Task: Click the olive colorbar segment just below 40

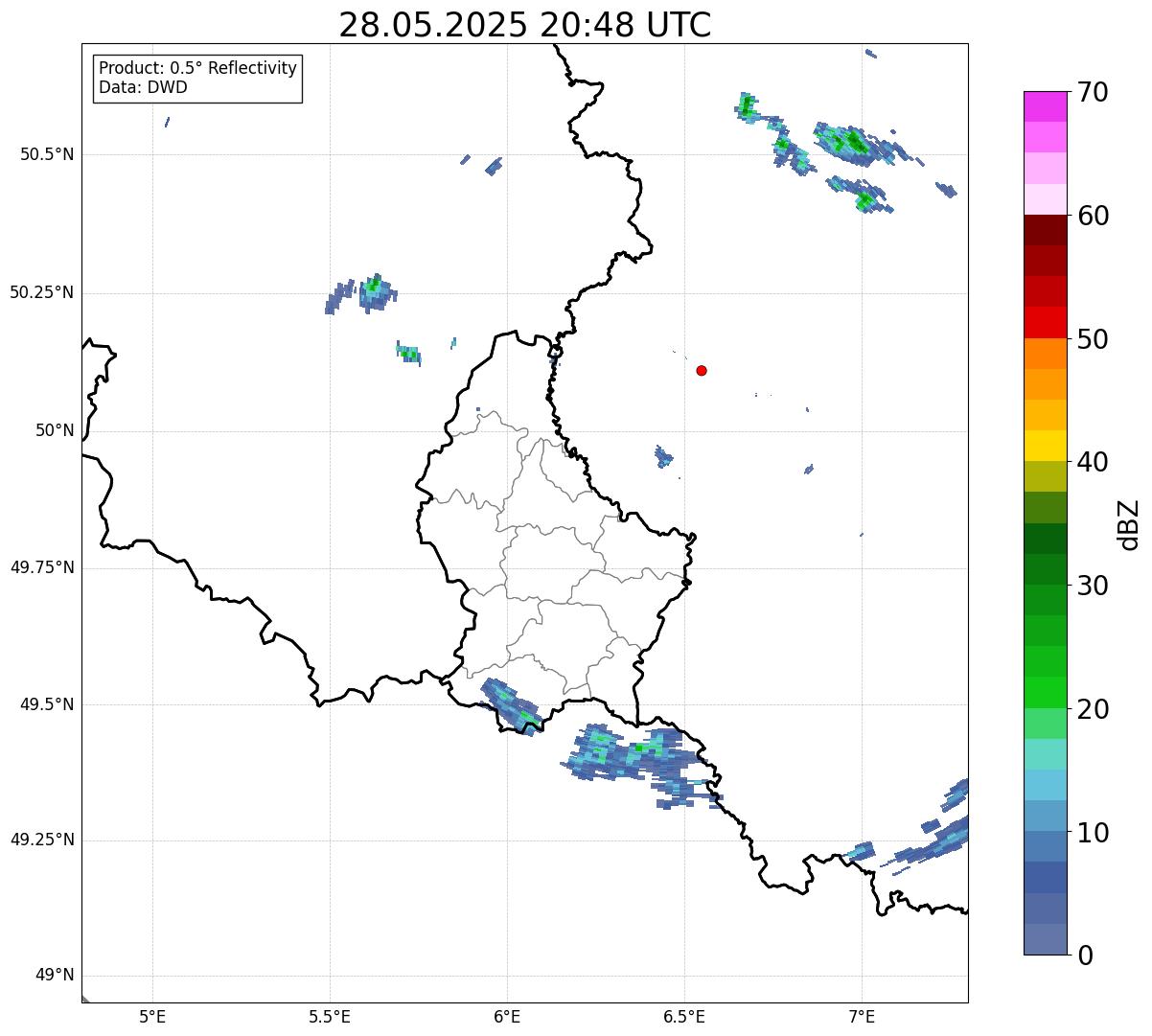Action: pyautogui.click(x=1046, y=476)
